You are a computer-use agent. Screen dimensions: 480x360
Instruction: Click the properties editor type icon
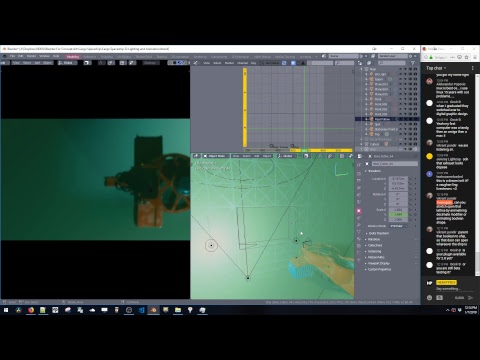[x=360, y=156]
